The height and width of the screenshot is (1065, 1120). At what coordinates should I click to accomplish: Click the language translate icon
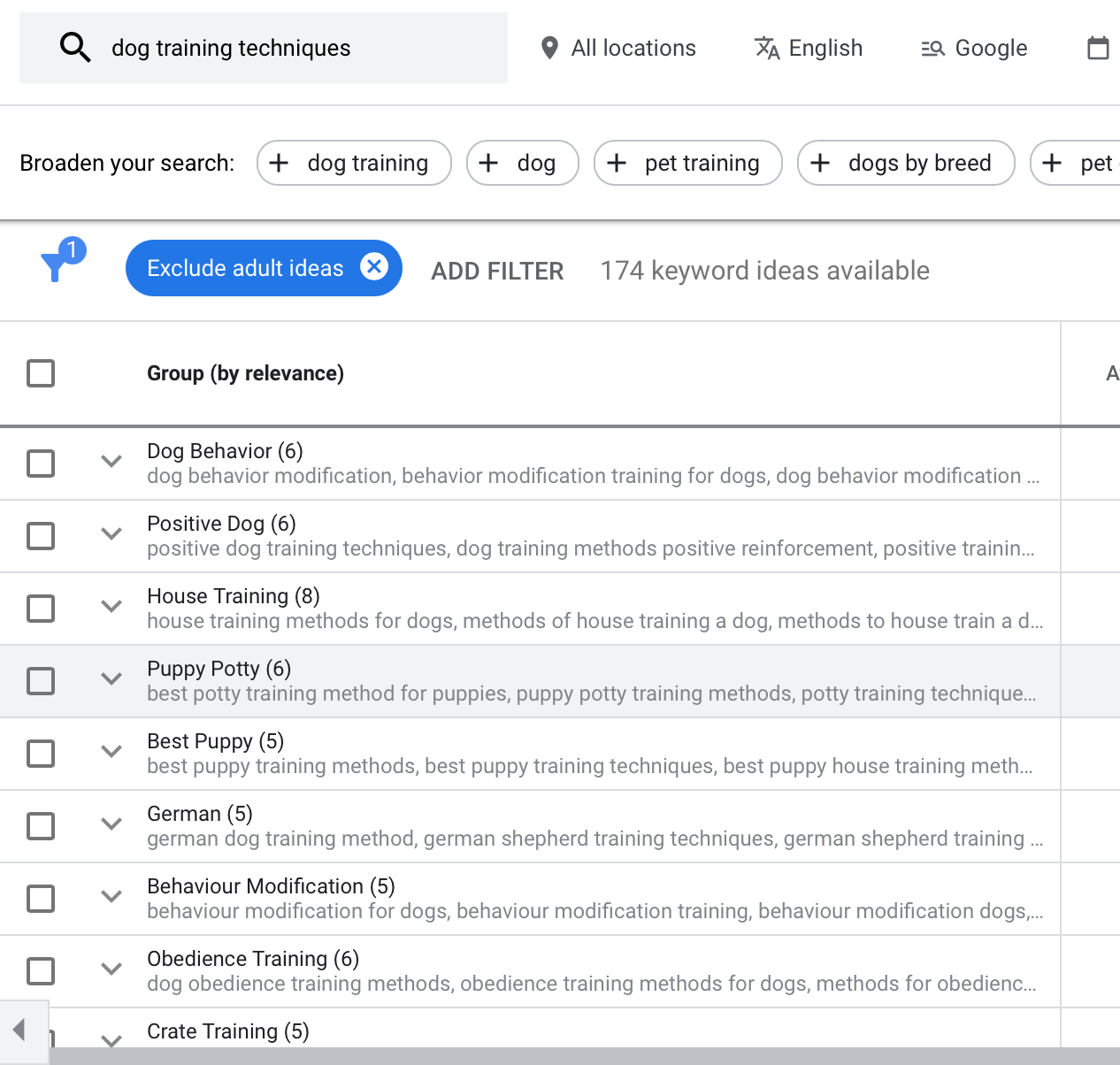pyautogui.click(x=767, y=48)
